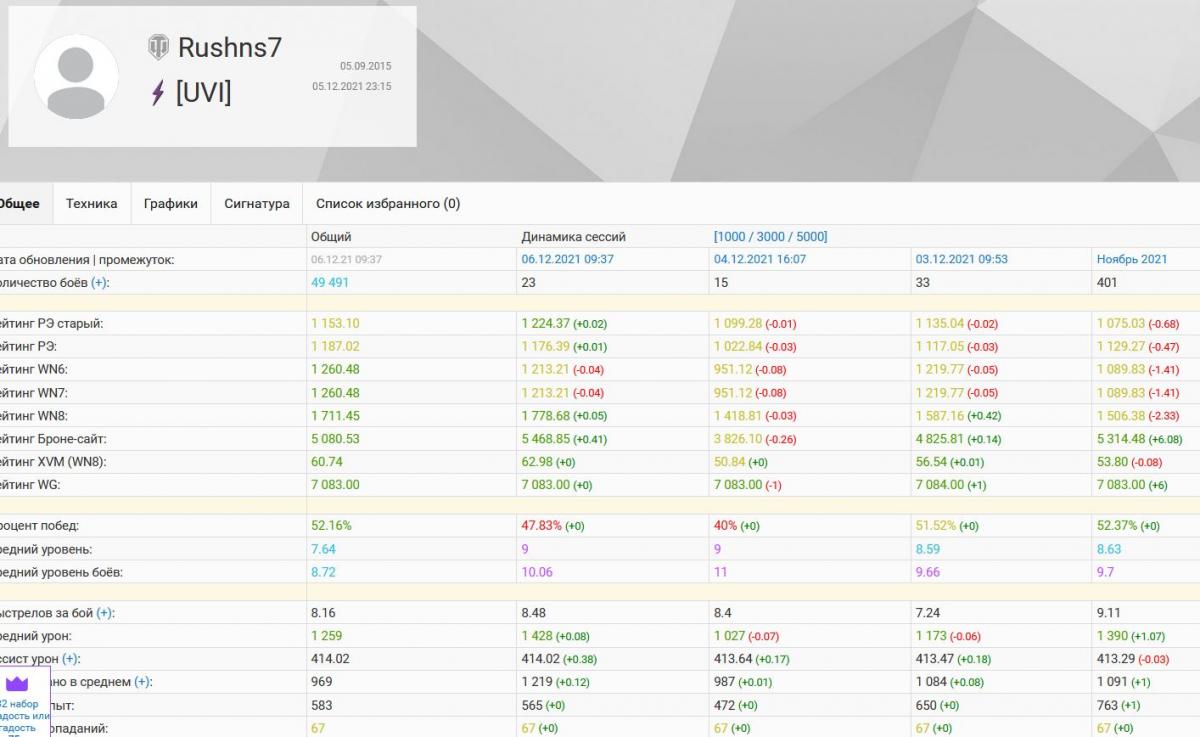
Task: Switch to the Сигнатура tab
Action: point(257,203)
